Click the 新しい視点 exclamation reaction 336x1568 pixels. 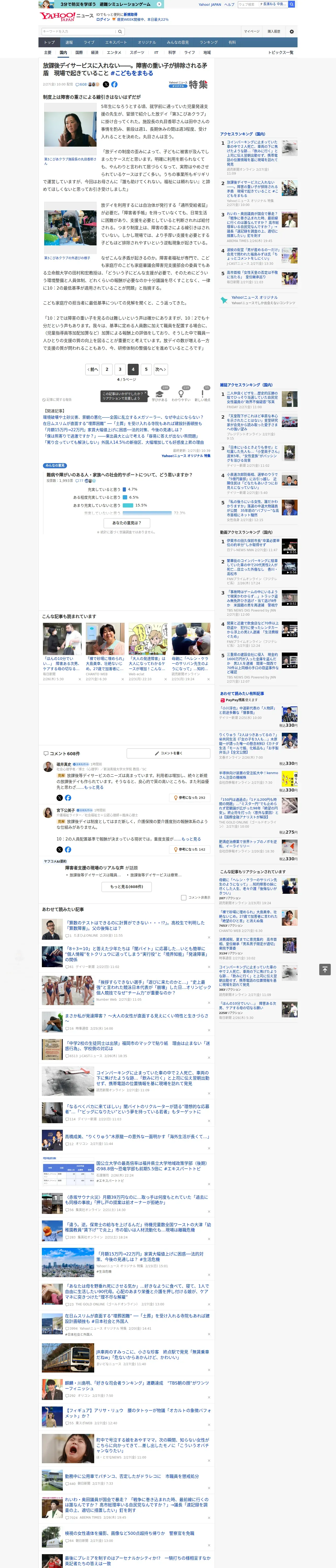[203, 394]
